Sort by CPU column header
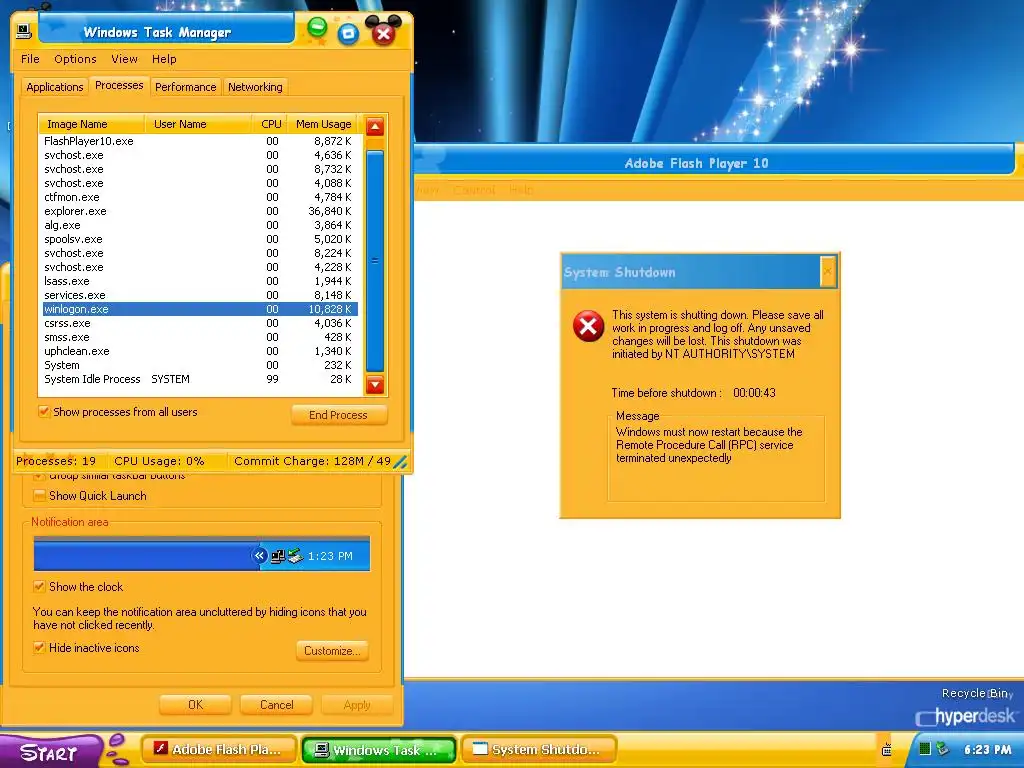Viewport: 1024px width, 768px height. click(270, 124)
